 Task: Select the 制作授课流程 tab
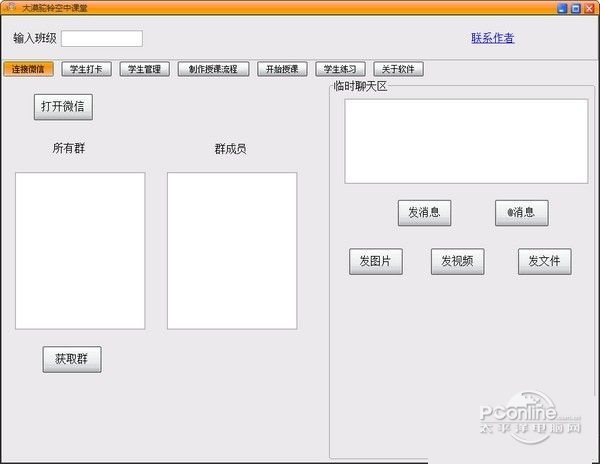214,69
